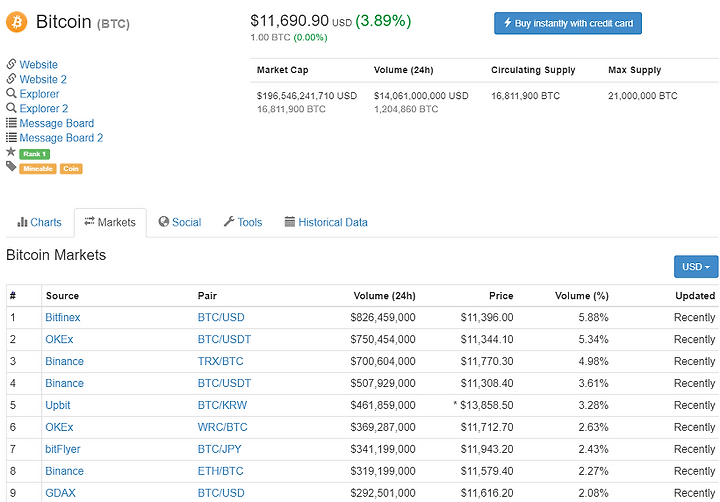Click the Mineable tag
The image size is (720, 502).
pyautogui.click(x=38, y=169)
